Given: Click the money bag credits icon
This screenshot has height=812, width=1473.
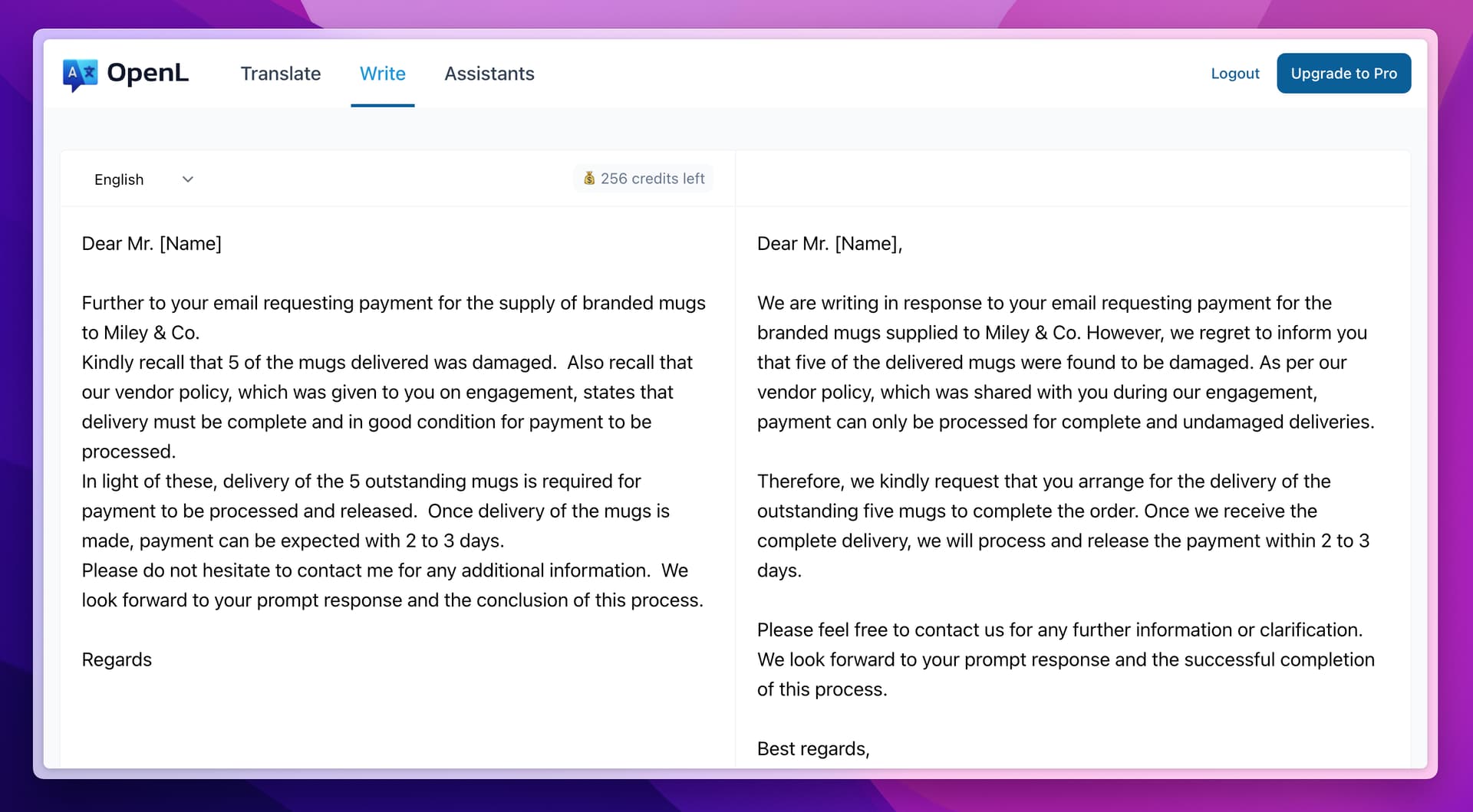Looking at the screenshot, I should click(x=589, y=179).
